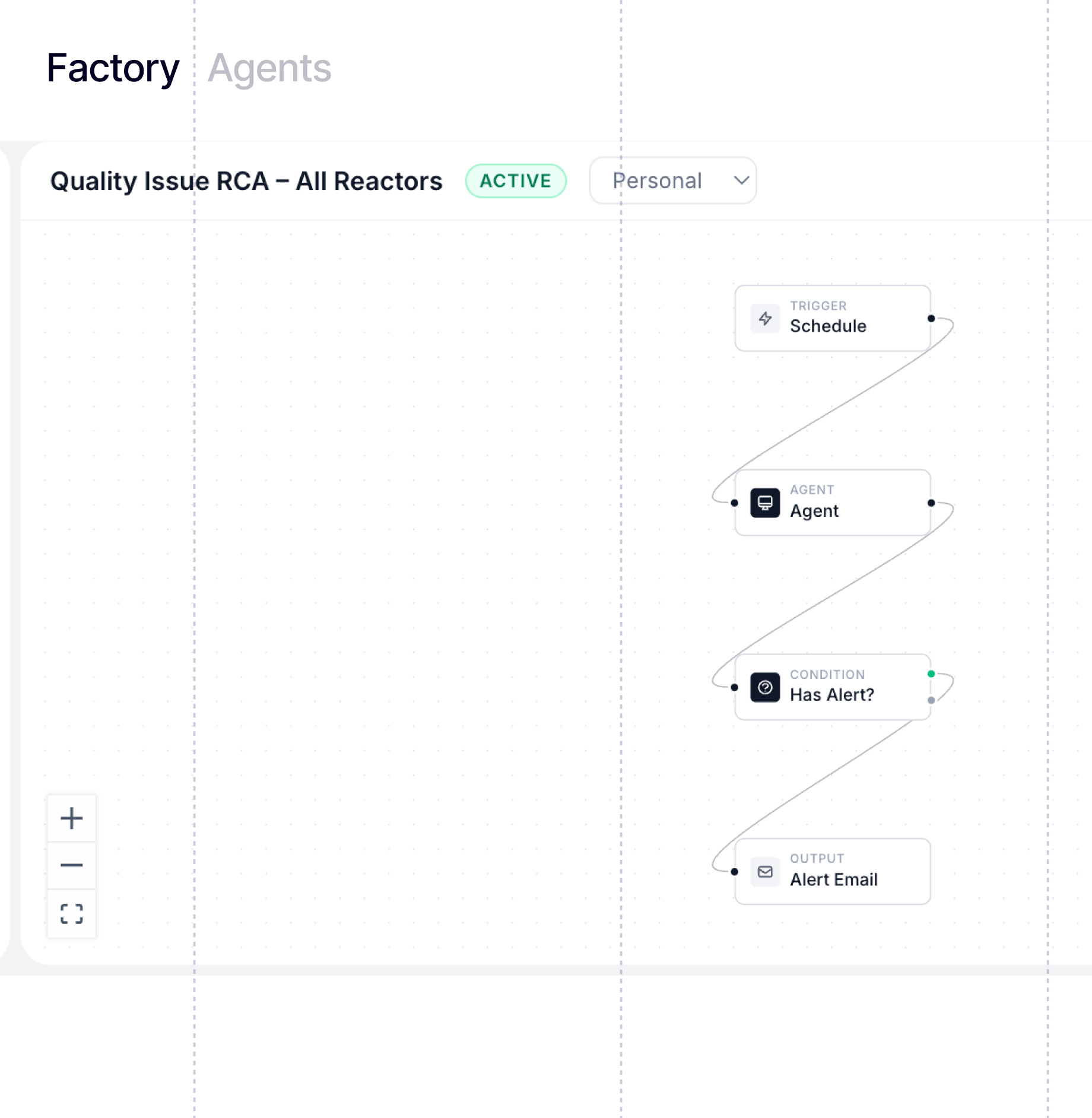Viewport: 1092px width, 1118px height.
Task: Click the Schedule node output connector dot
Action: pyautogui.click(x=931, y=319)
